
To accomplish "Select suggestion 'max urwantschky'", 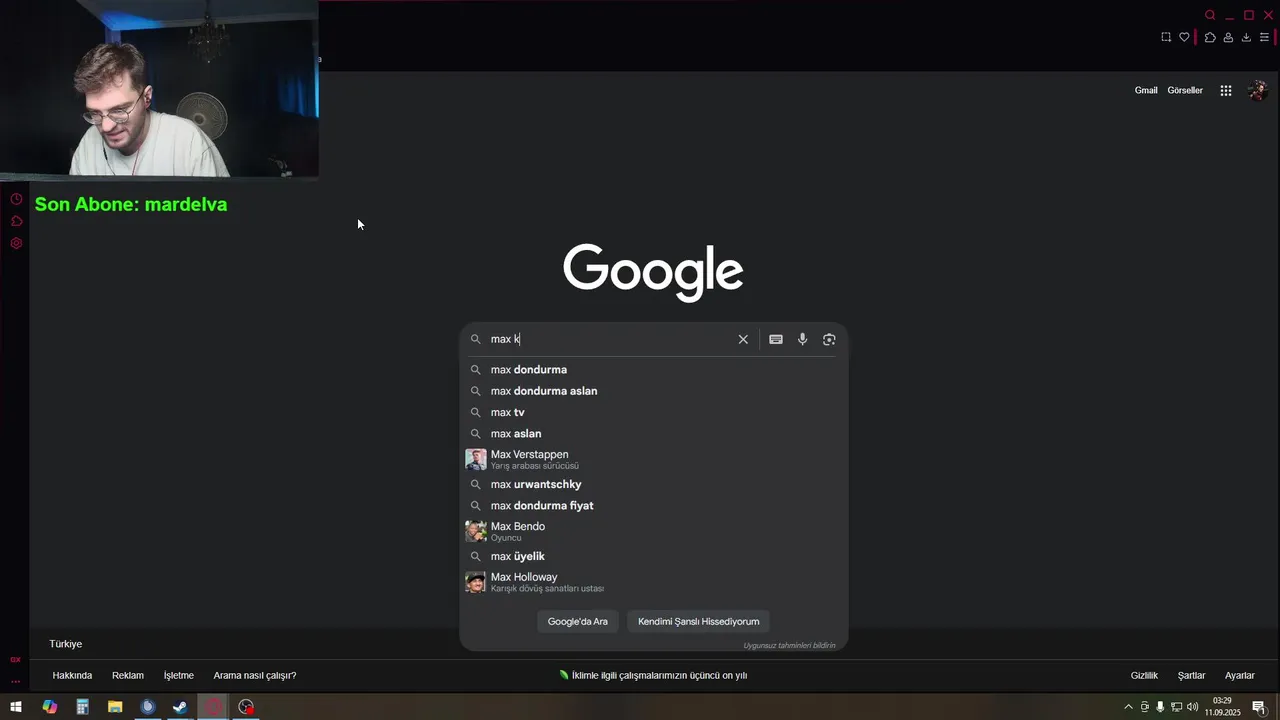I will click(654, 484).
